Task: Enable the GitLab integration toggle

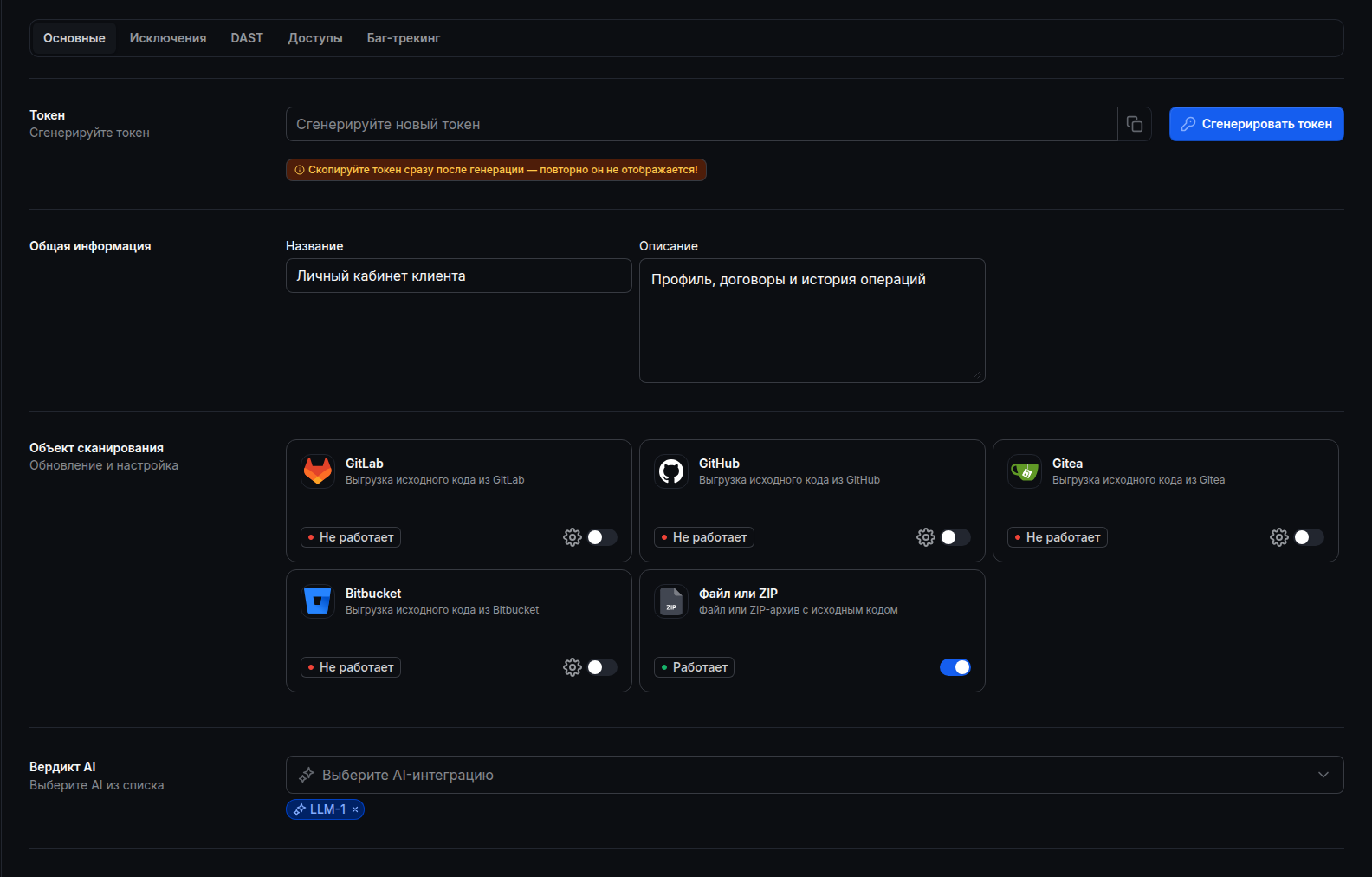Action: (x=602, y=537)
